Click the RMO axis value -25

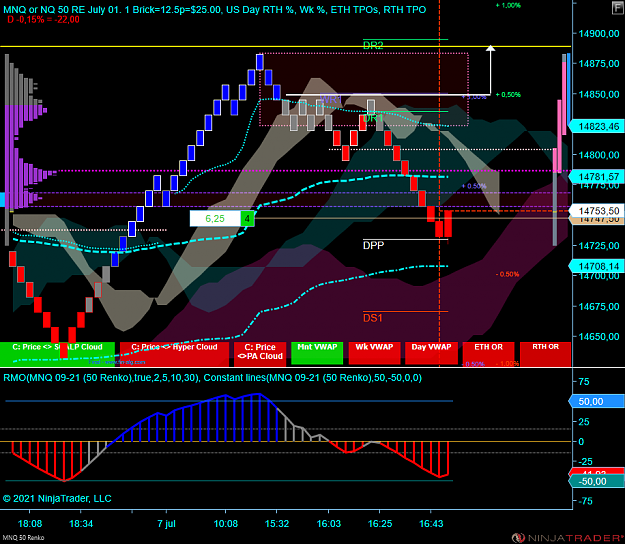[x=585, y=462]
